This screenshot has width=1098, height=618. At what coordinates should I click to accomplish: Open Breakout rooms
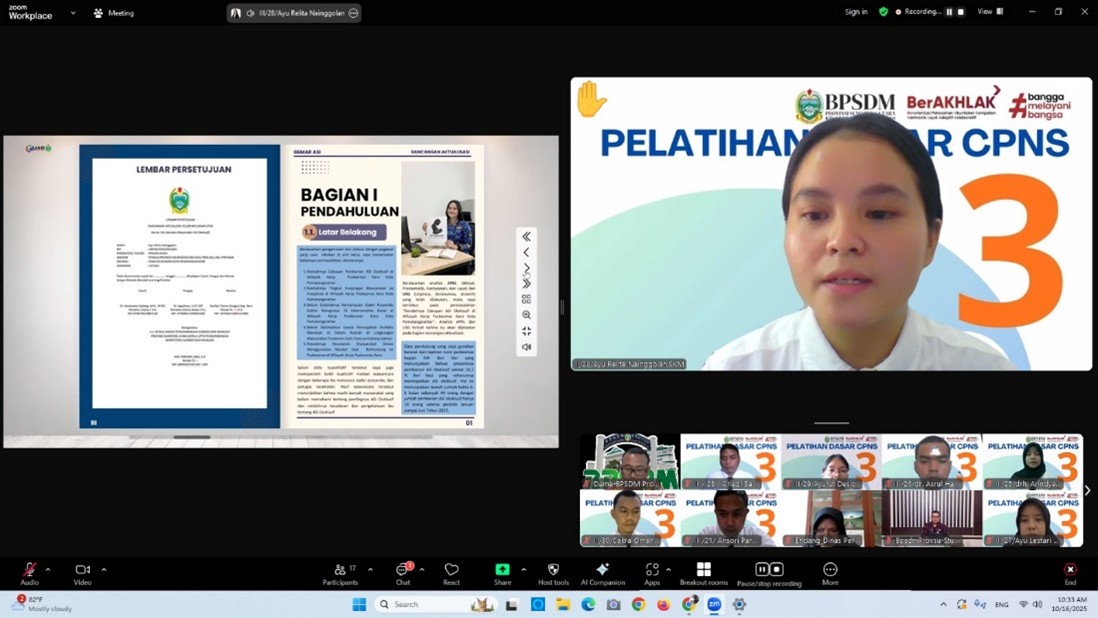pyautogui.click(x=703, y=571)
